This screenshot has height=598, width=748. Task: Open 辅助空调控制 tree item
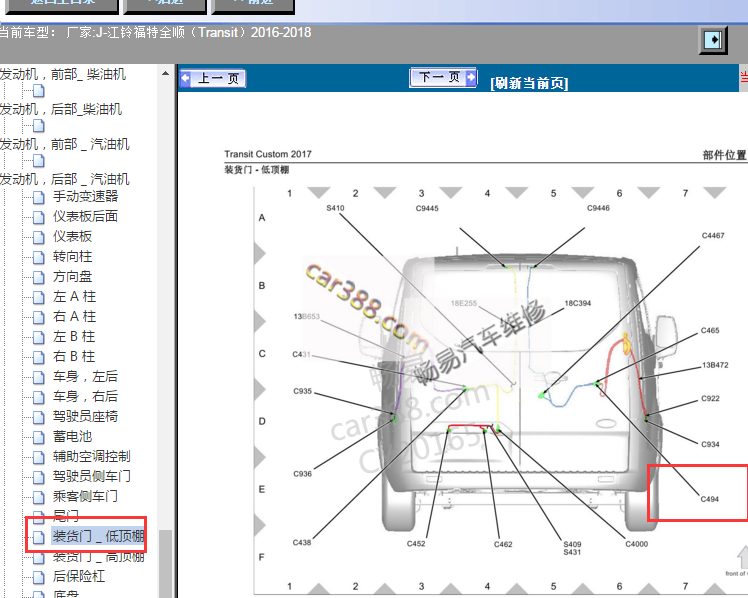point(92,457)
